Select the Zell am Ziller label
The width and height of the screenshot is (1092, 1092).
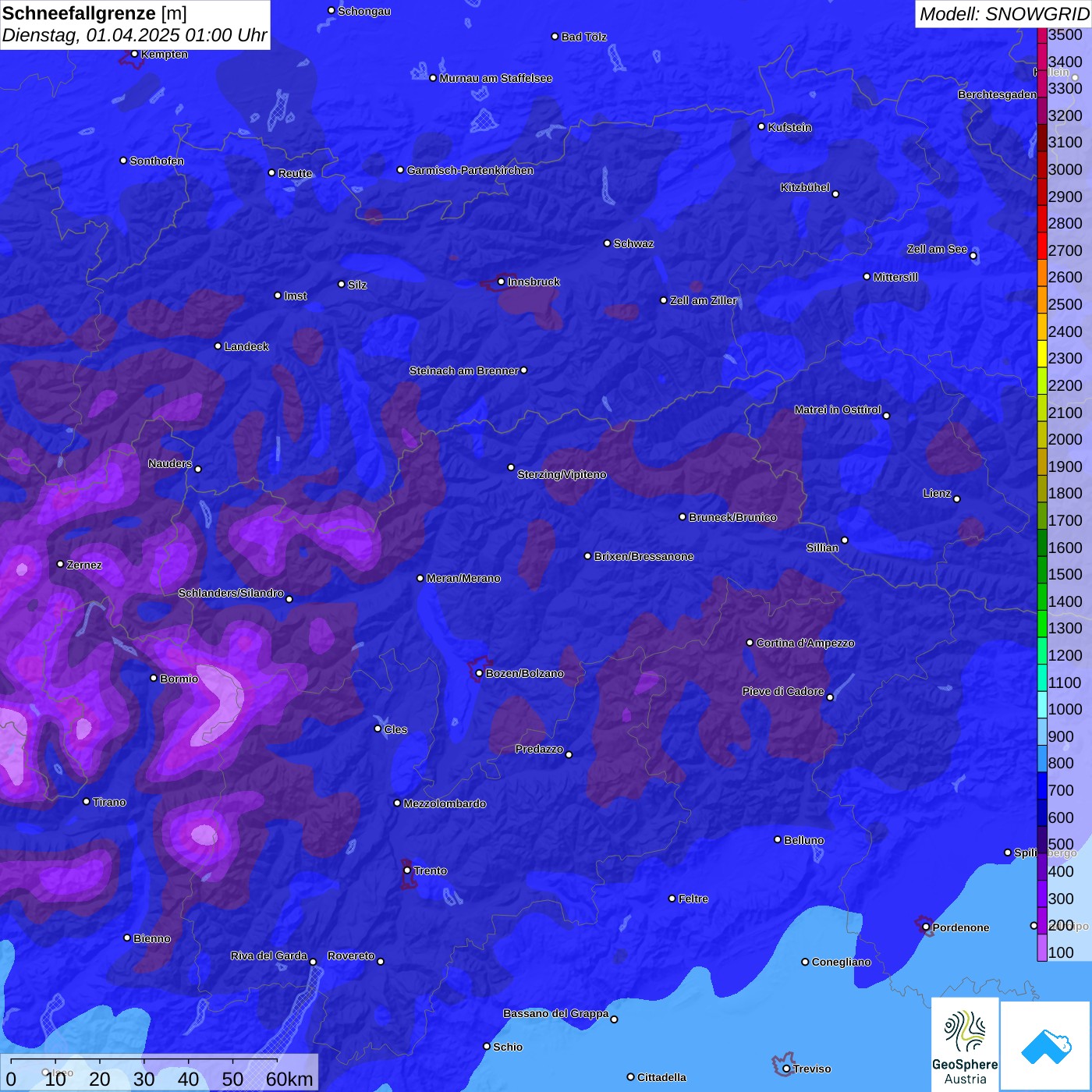point(703,300)
